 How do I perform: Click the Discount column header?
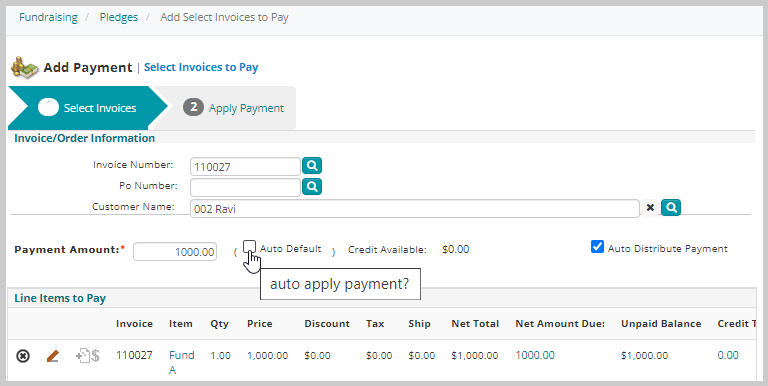coord(327,324)
